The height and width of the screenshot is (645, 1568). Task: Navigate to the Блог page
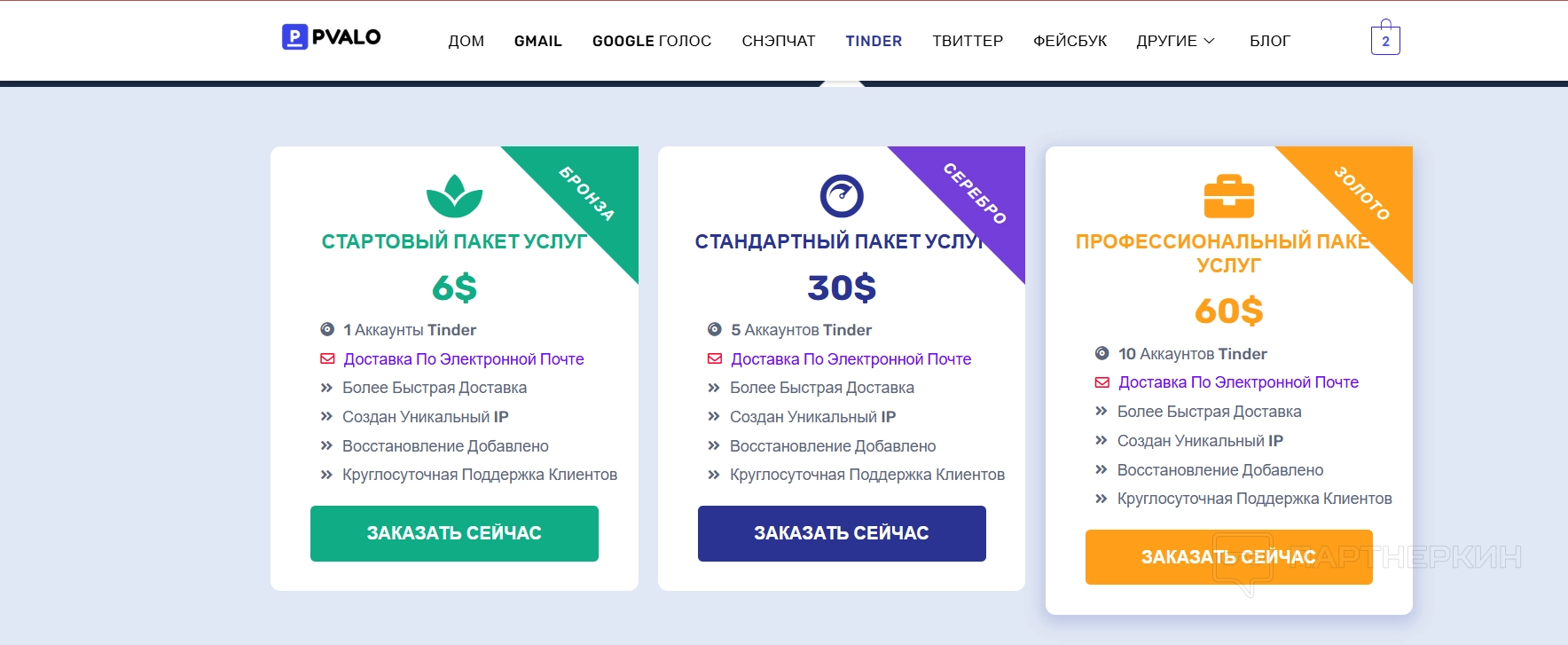[x=1269, y=41]
